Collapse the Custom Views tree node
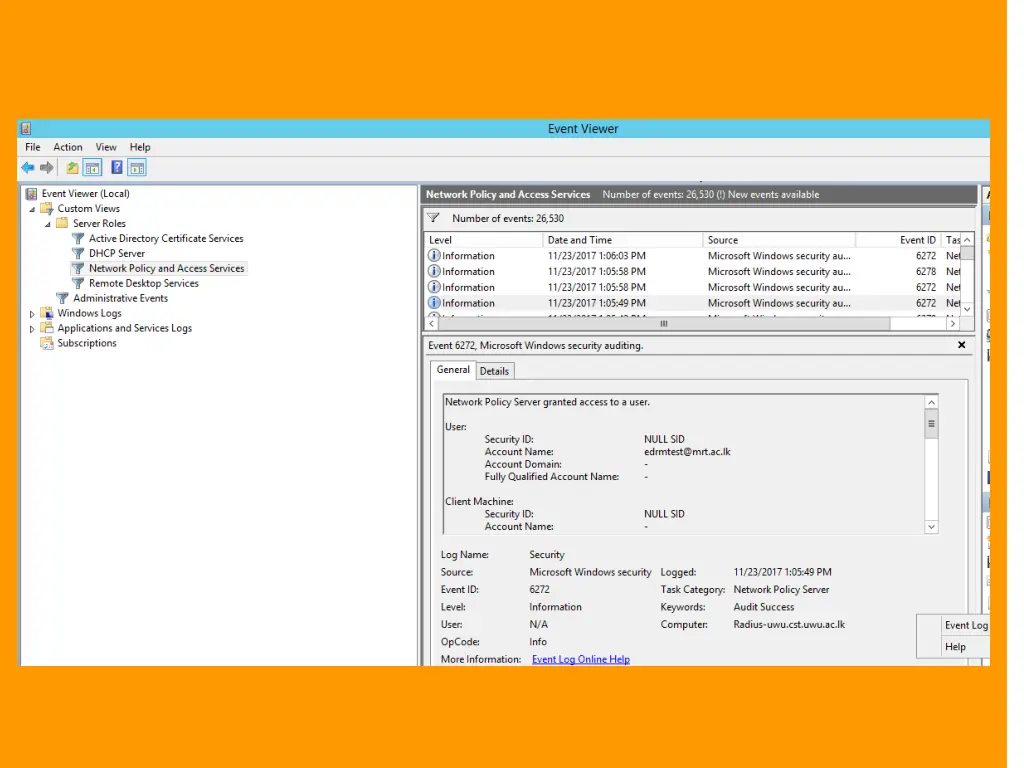This screenshot has width=1024, height=768. [32, 209]
